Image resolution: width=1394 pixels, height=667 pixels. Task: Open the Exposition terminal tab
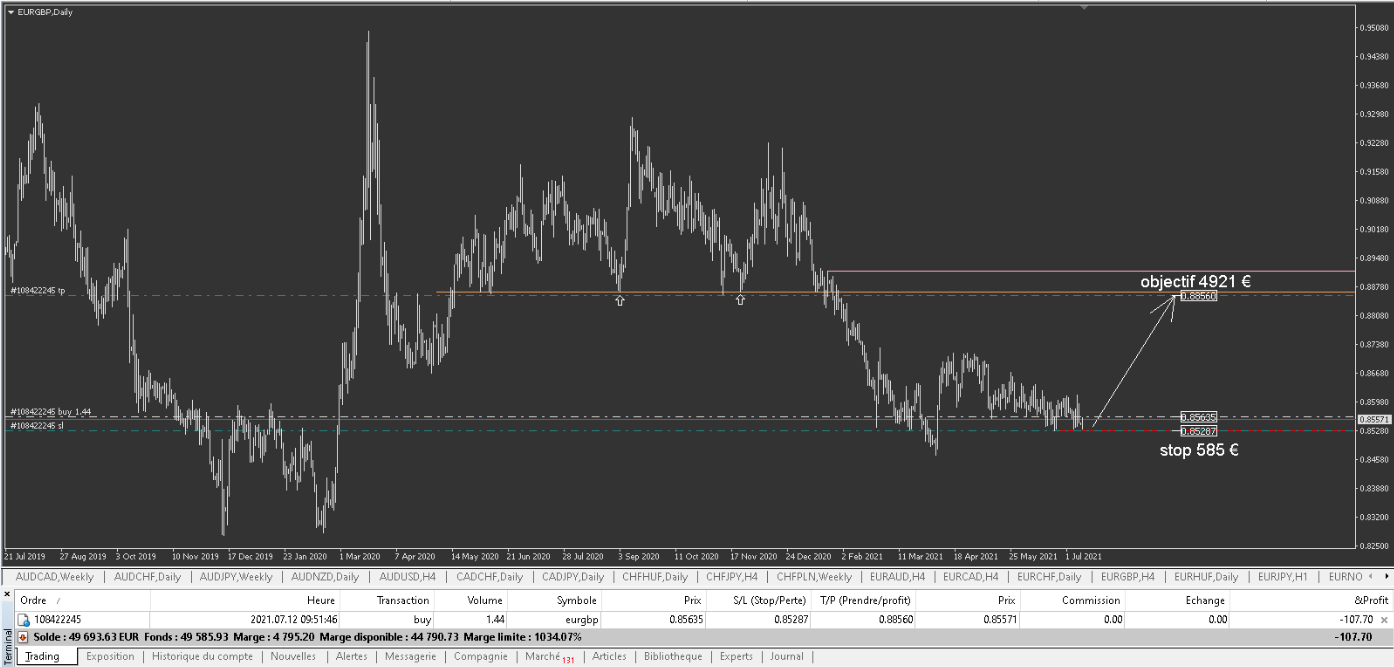coord(110,657)
